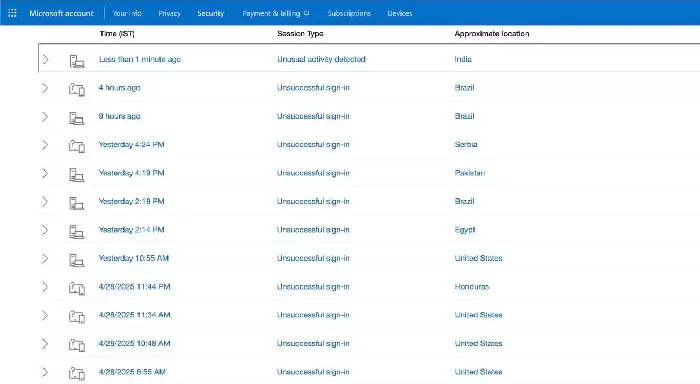Click the 4/28/2025 11:44 PM timestamp
The width and height of the screenshot is (700, 384).
pyautogui.click(x=134, y=287)
